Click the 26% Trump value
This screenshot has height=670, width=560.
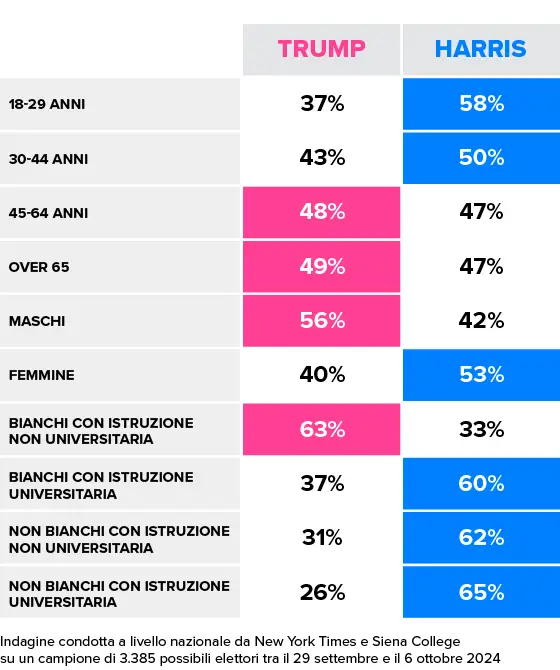322,592
